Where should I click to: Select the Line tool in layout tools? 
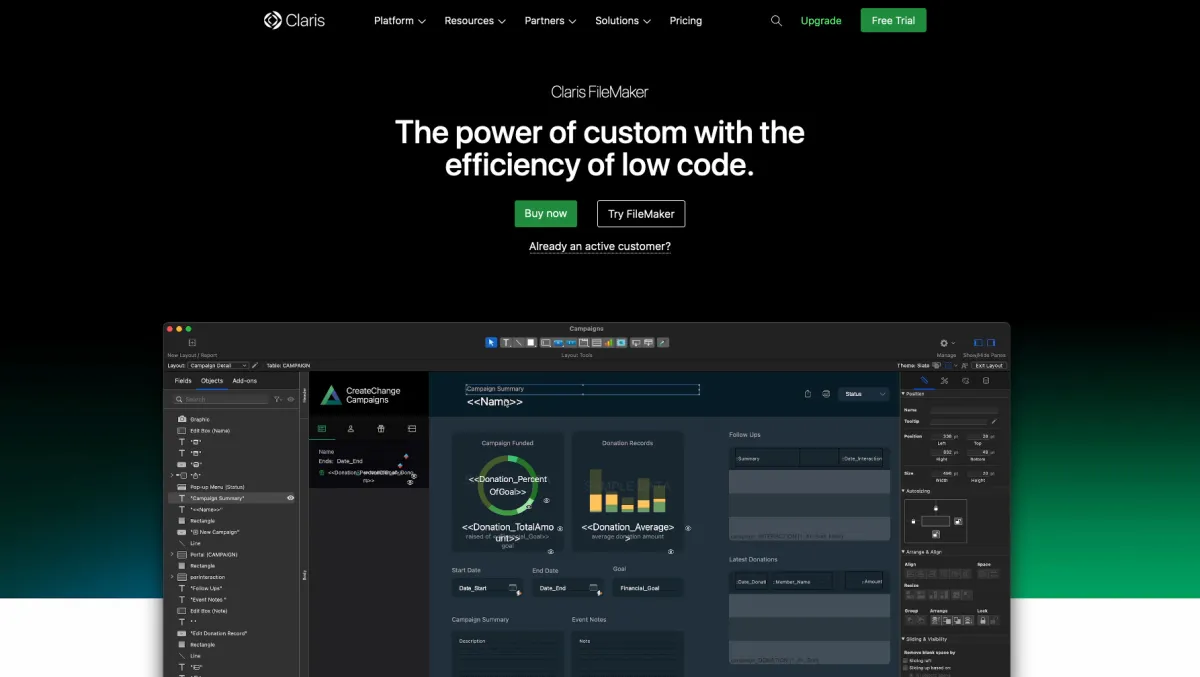pos(519,343)
